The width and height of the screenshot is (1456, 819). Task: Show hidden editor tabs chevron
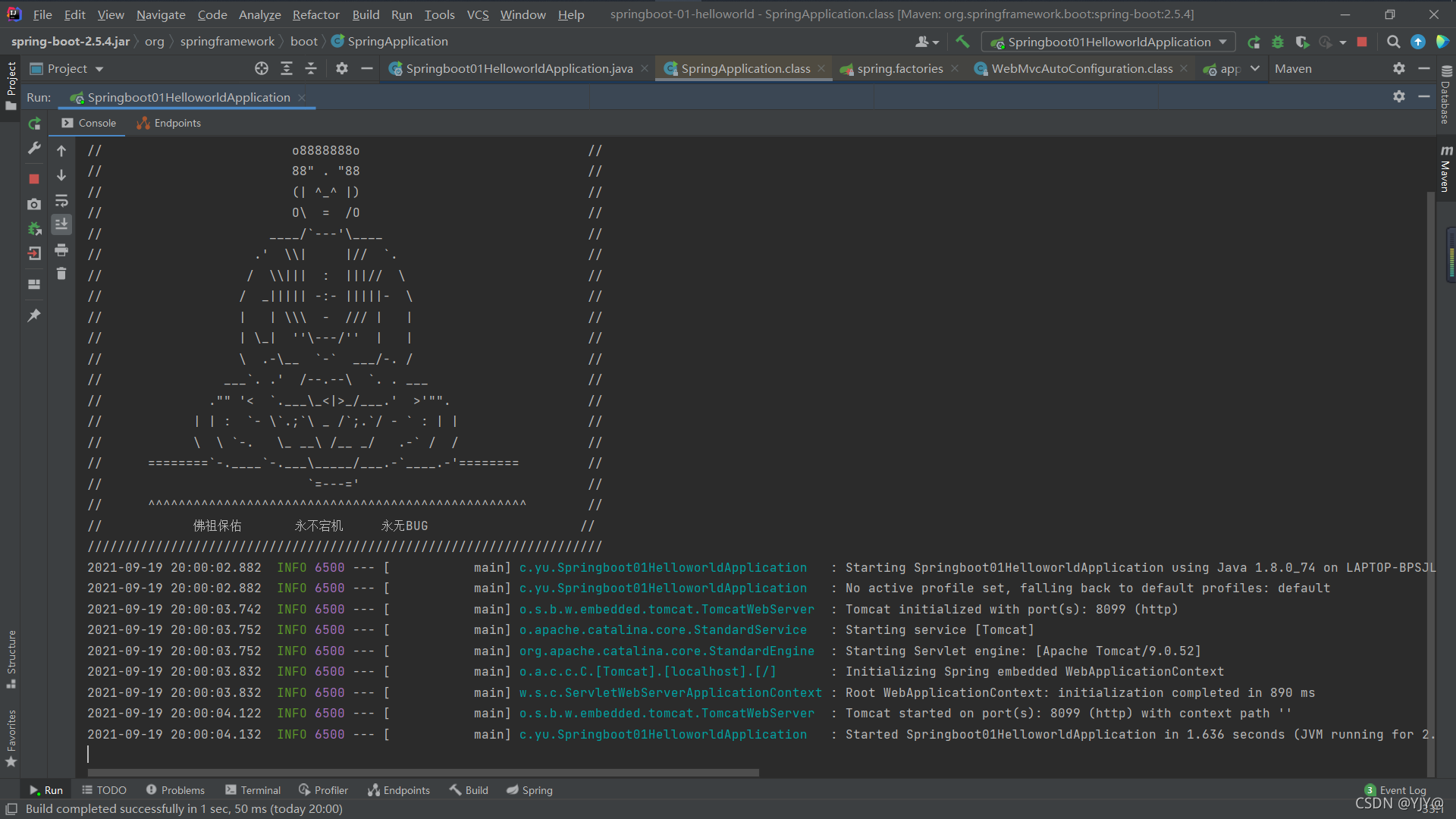1255,68
